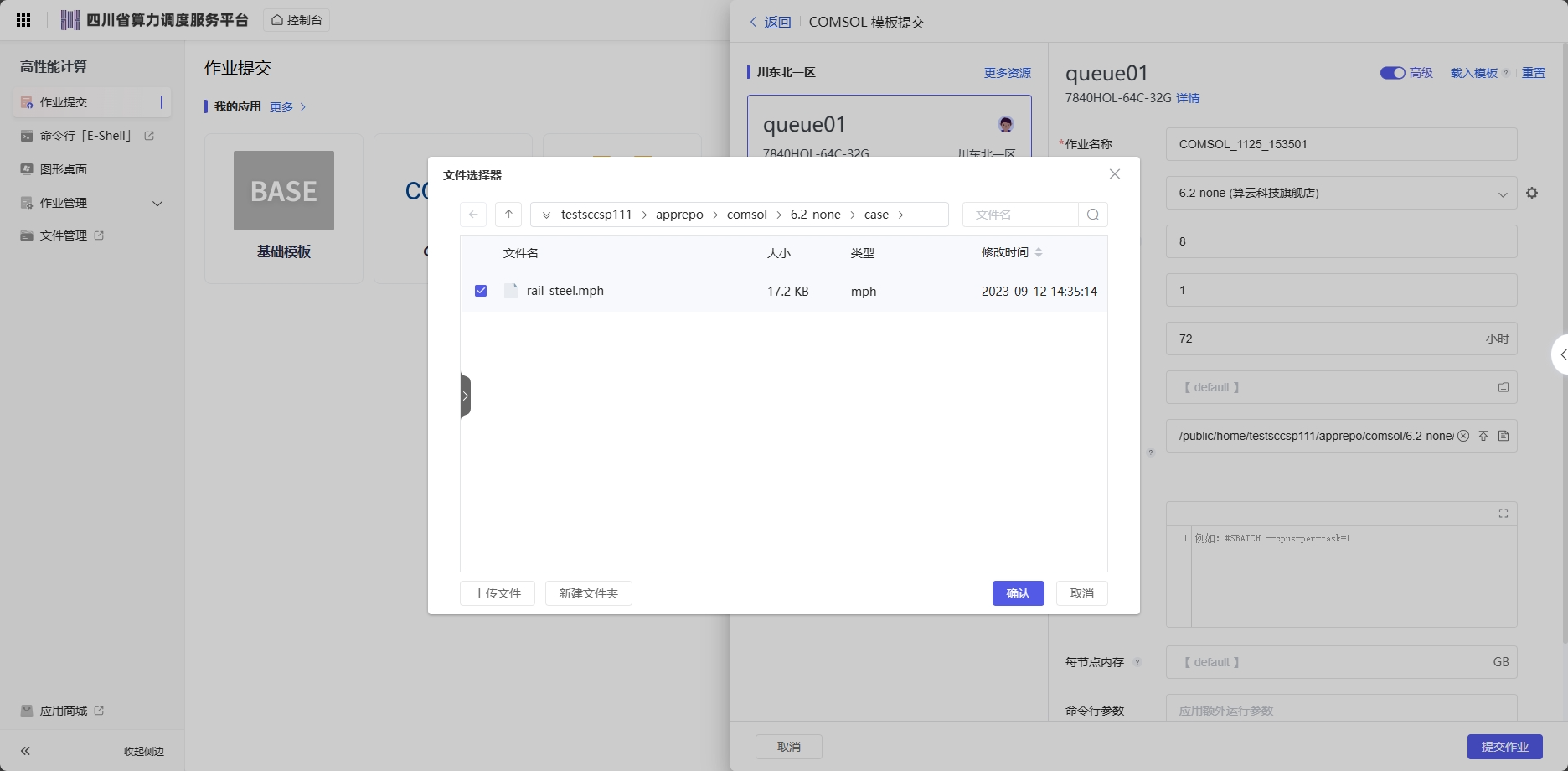Click the version settings gear icon

pyautogui.click(x=1532, y=193)
